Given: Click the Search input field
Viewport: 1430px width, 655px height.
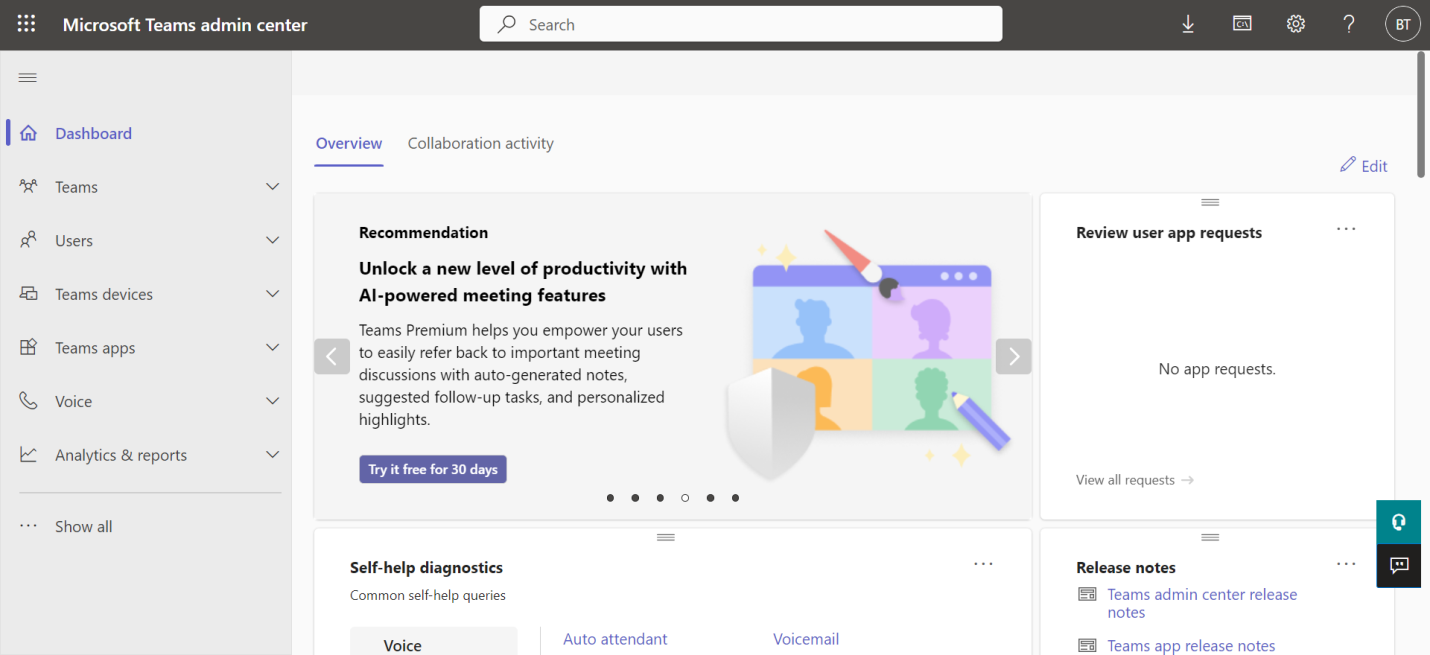Looking at the screenshot, I should coord(741,24).
